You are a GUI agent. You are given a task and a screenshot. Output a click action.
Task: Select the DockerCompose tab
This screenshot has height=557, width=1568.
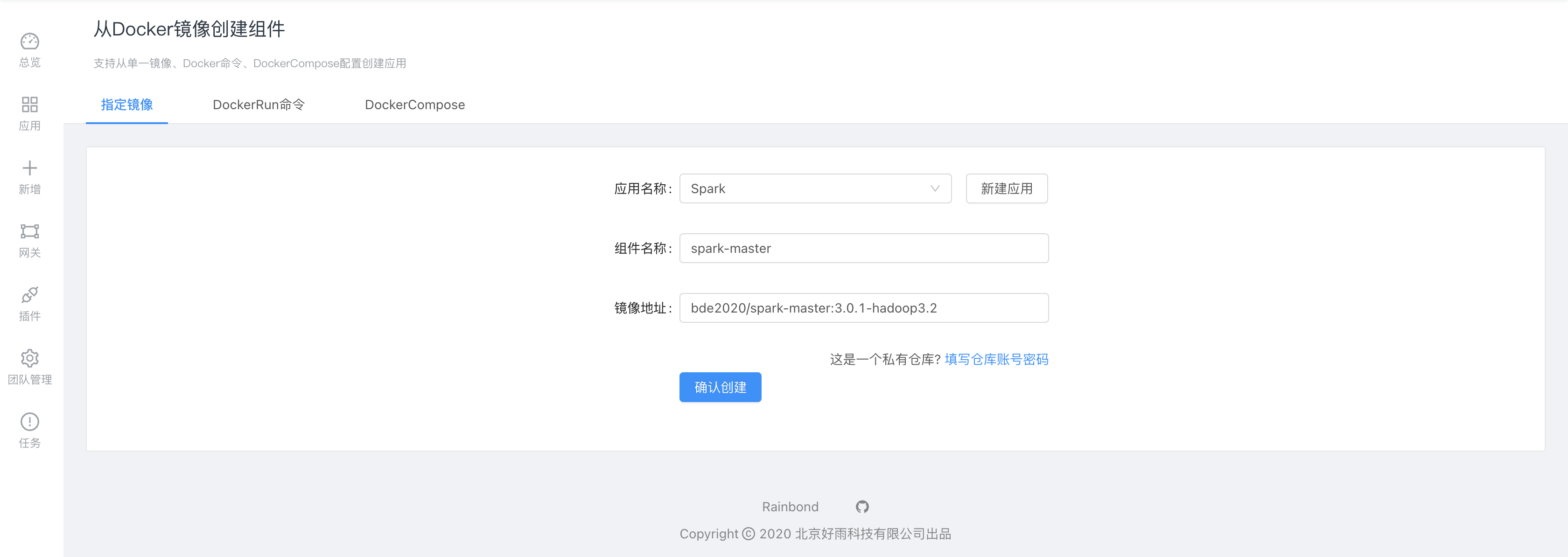point(414,104)
